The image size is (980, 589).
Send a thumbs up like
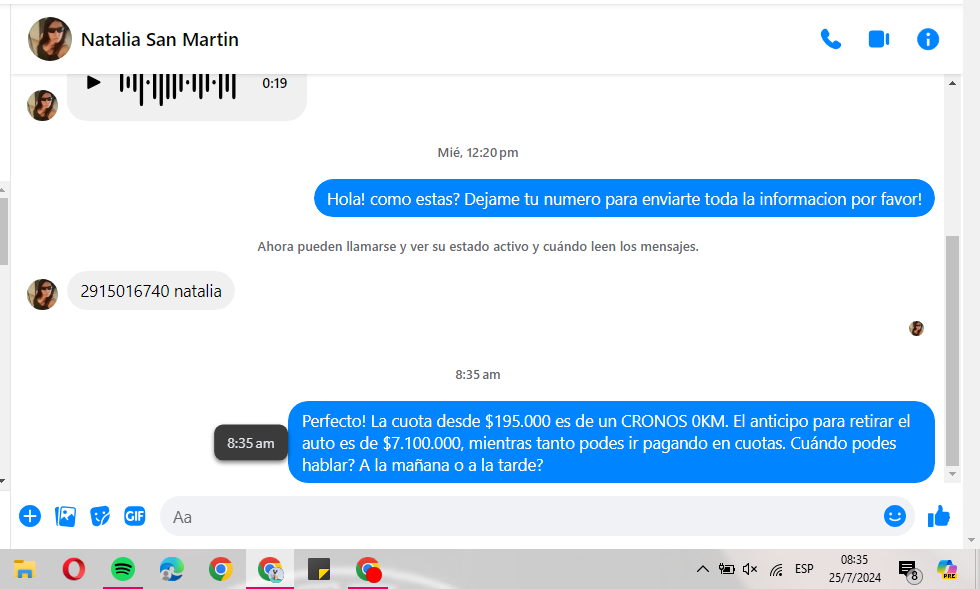click(939, 516)
